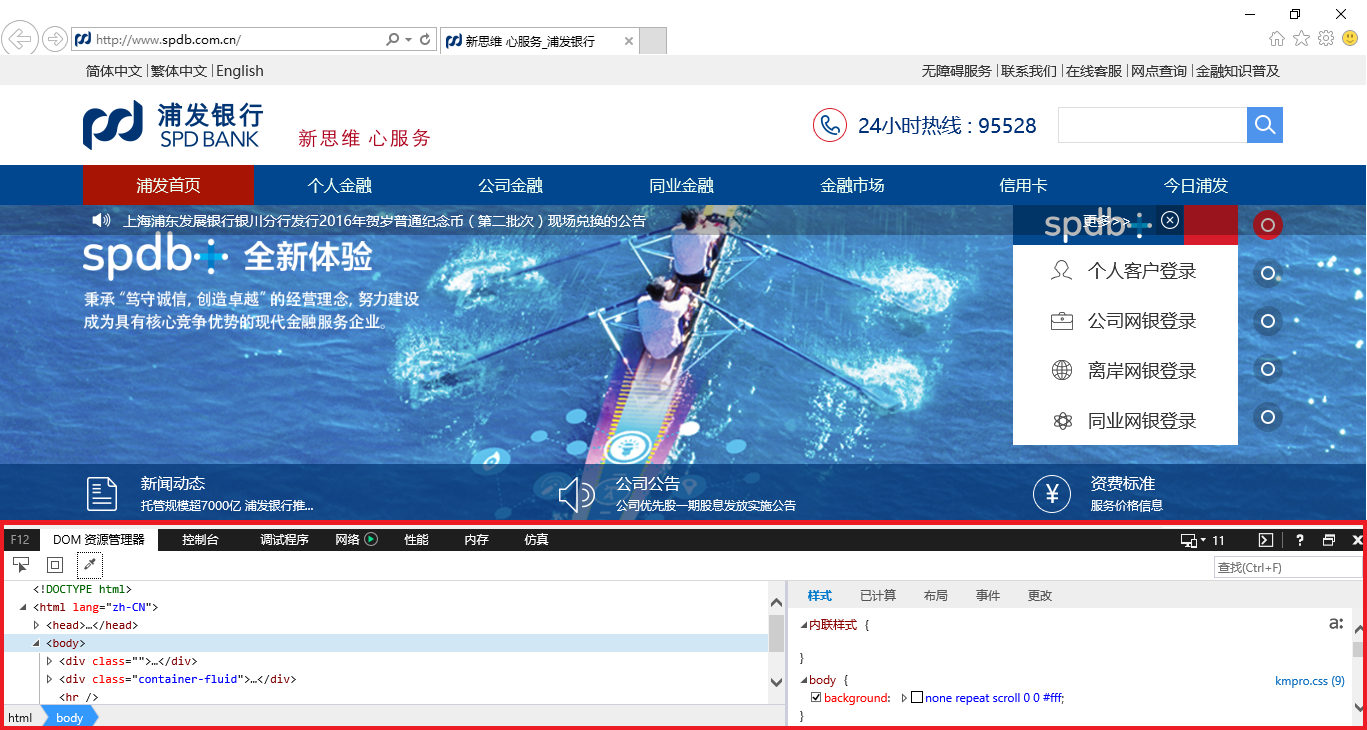Click the 公司公告 loudspeaker icon
The width and height of the screenshot is (1367, 730).
(577, 494)
